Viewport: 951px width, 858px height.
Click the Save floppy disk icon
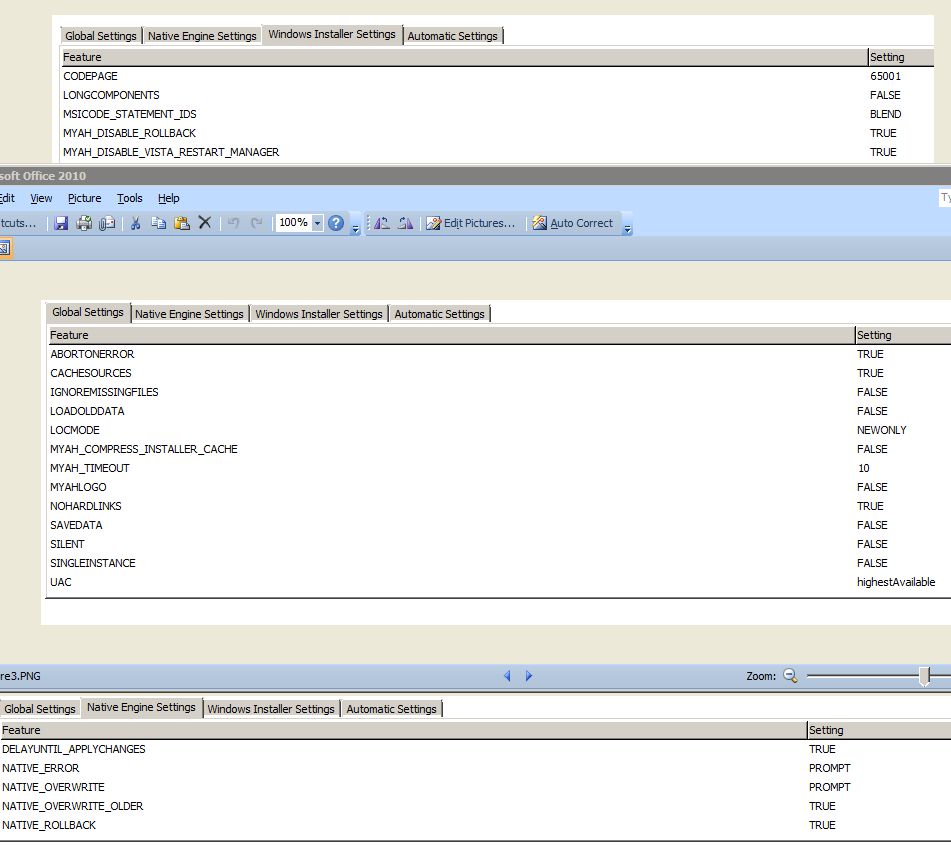(x=61, y=223)
